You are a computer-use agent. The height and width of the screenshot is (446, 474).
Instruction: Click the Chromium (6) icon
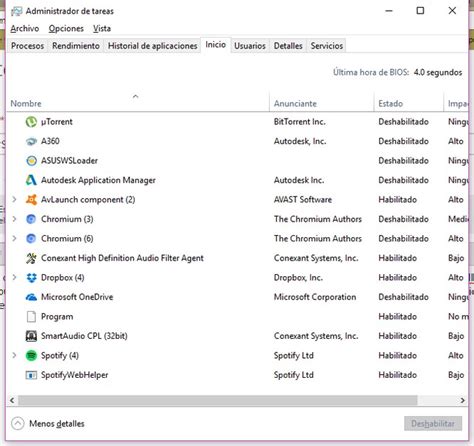[31, 239]
